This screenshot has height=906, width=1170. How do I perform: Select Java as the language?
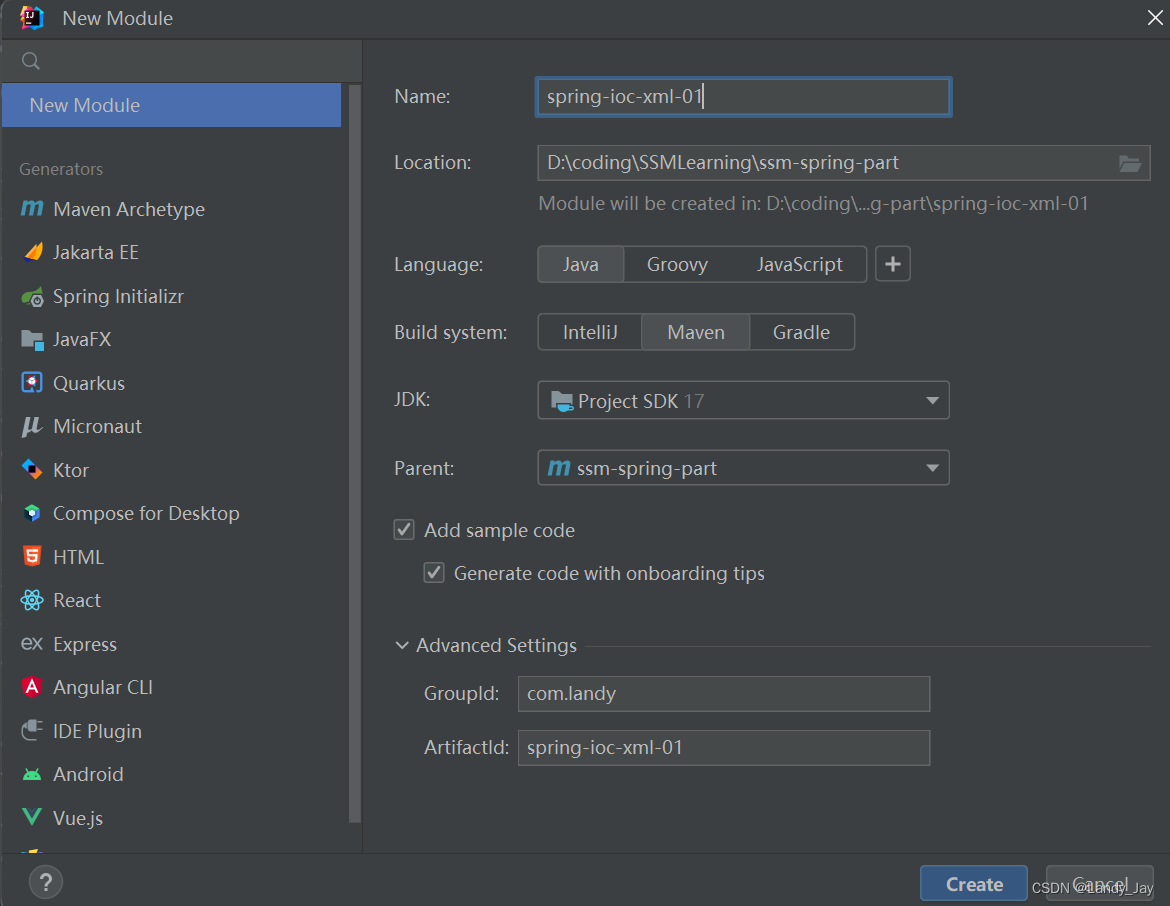tap(581, 264)
